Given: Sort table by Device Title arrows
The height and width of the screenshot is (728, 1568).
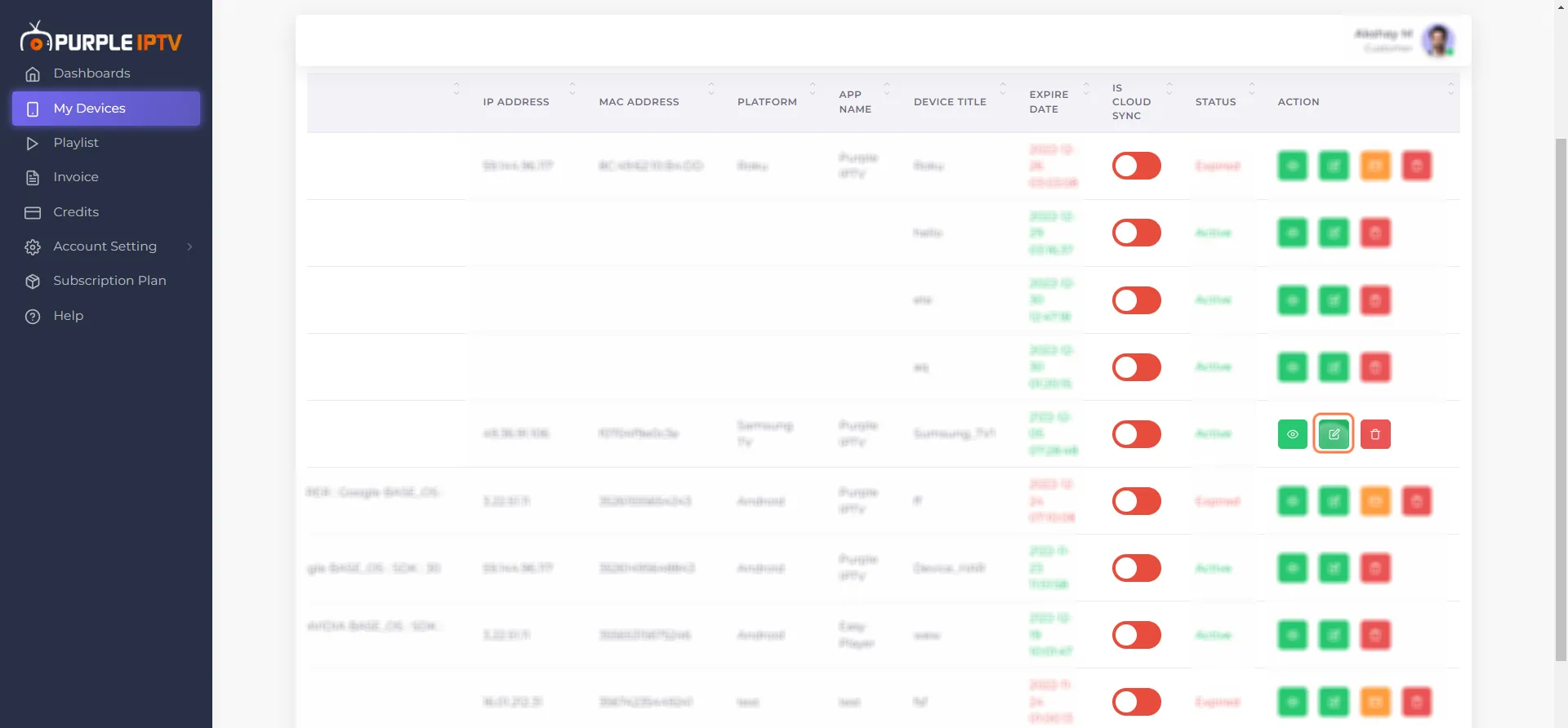Looking at the screenshot, I should click(1003, 88).
